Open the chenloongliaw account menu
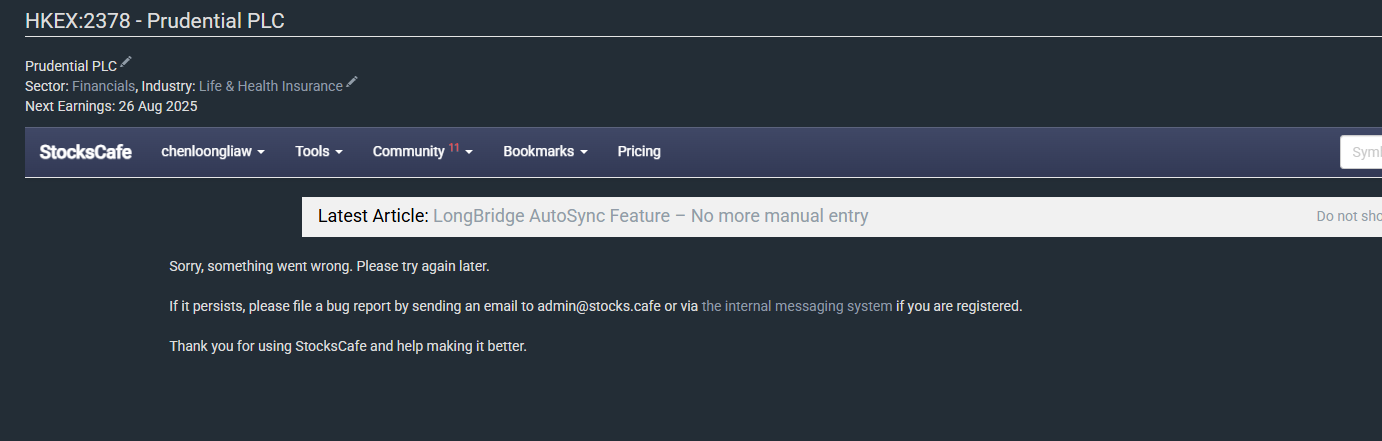 [x=213, y=151]
